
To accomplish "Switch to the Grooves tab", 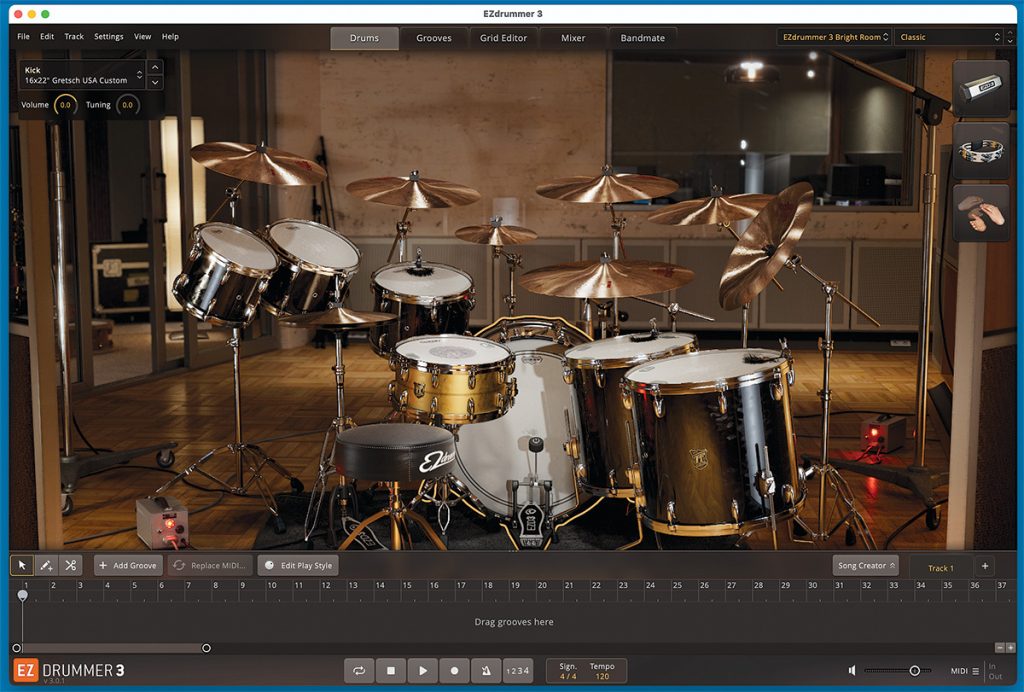I will pos(434,38).
